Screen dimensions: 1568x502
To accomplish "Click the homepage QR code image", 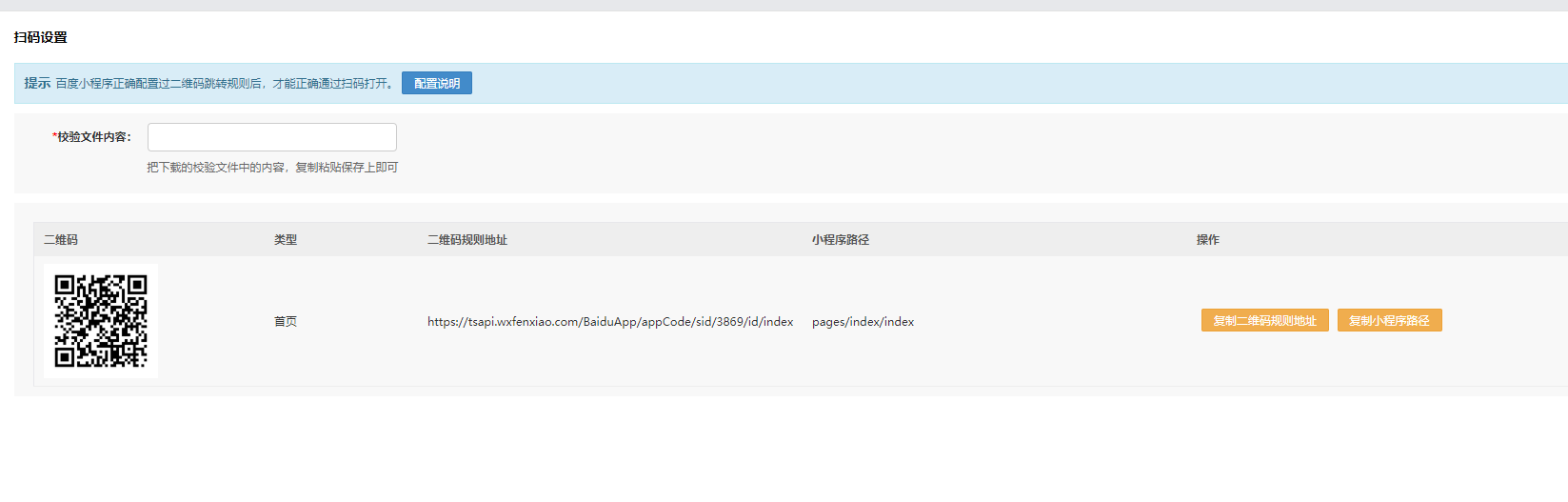I will (101, 321).
